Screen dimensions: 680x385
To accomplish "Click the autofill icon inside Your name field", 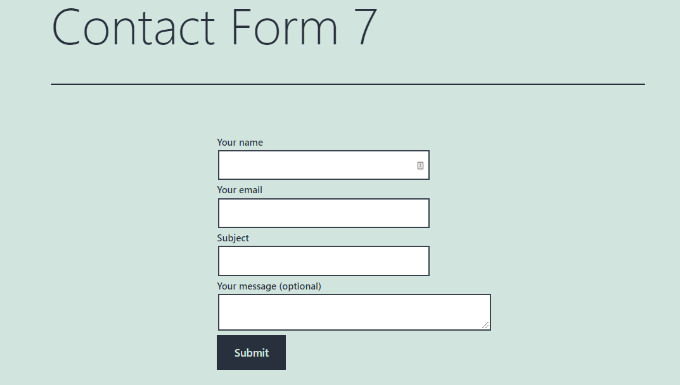I will click(420, 165).
